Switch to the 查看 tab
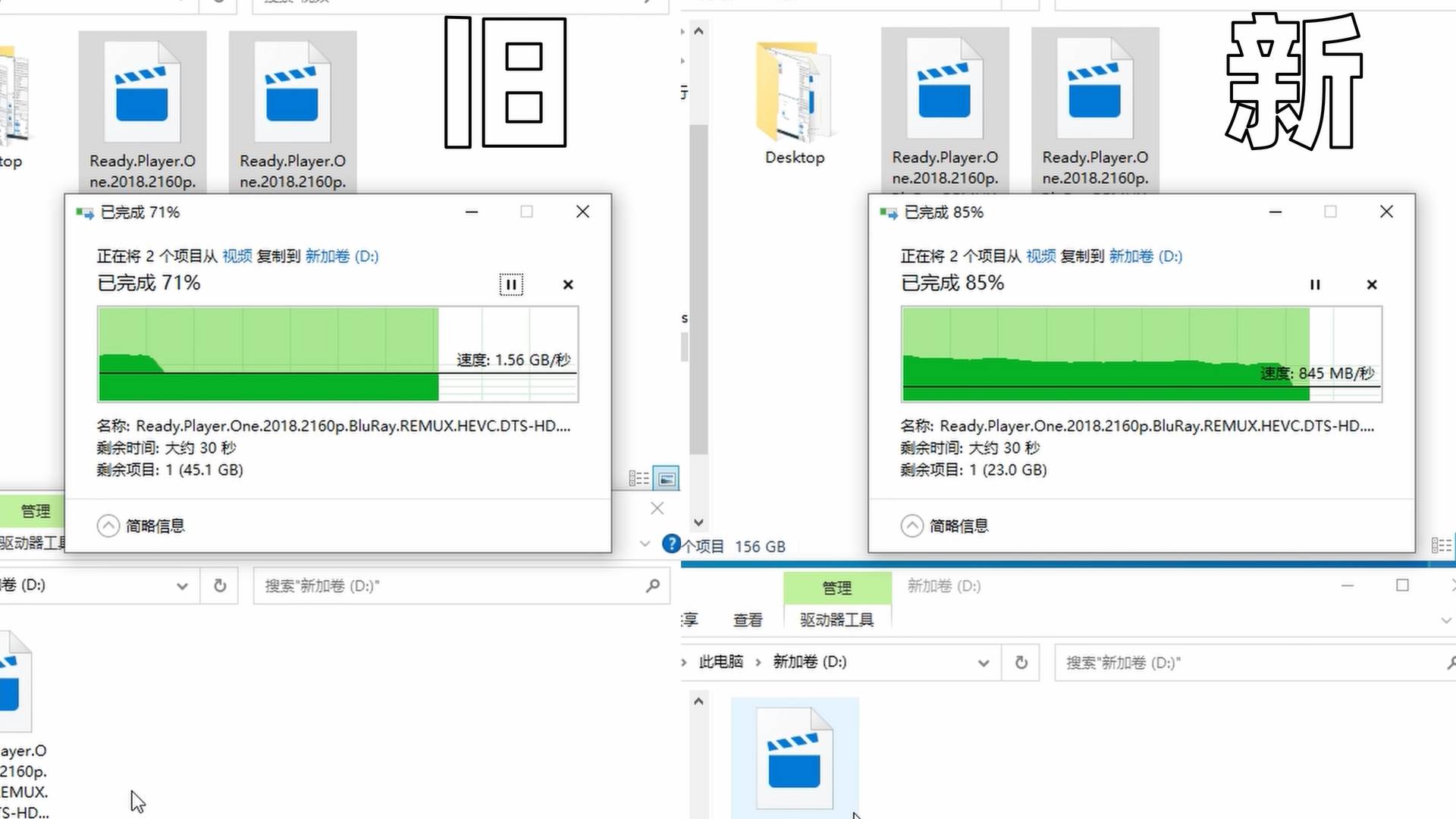The width and height of the screenshot is (1456, 819). tap(747, 620)
